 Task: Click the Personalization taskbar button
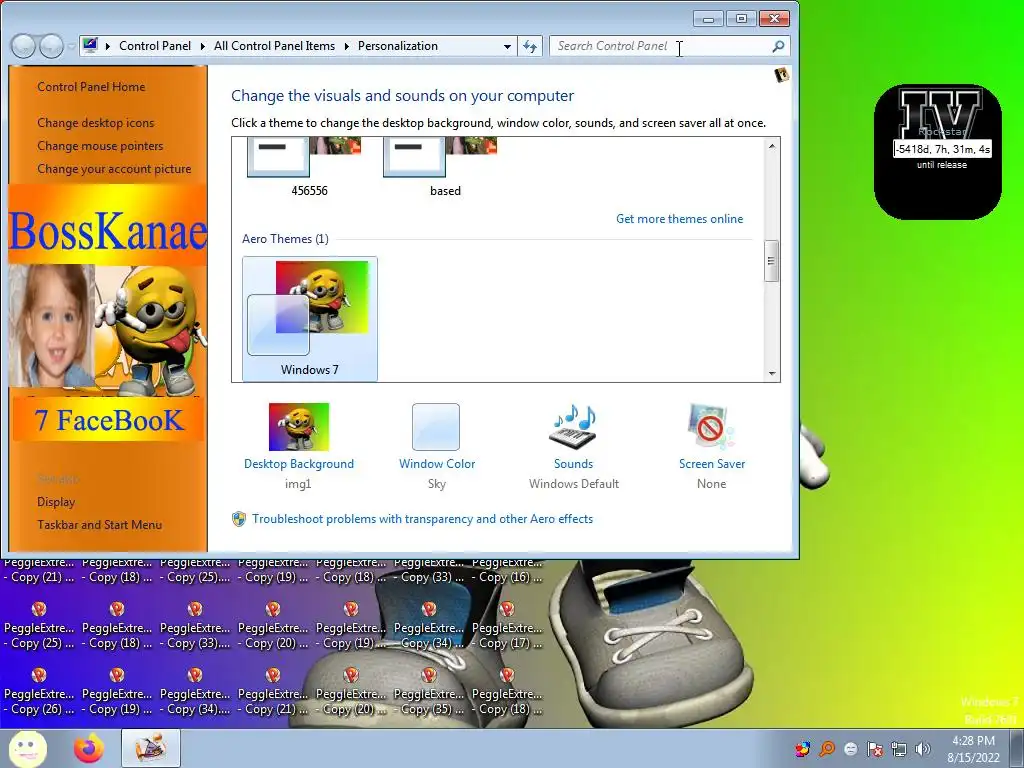(x=151, y=748)
